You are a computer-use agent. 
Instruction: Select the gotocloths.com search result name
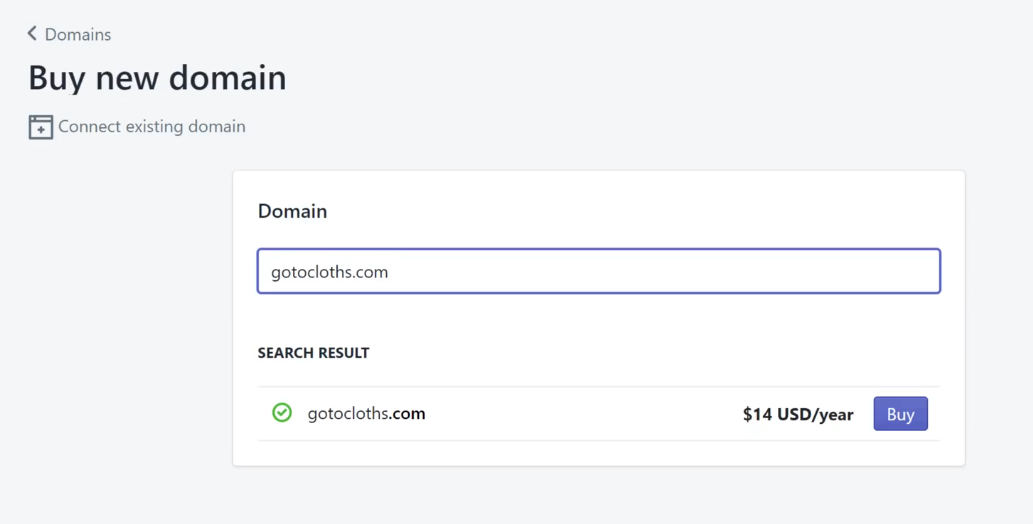(x=366, y=413)
